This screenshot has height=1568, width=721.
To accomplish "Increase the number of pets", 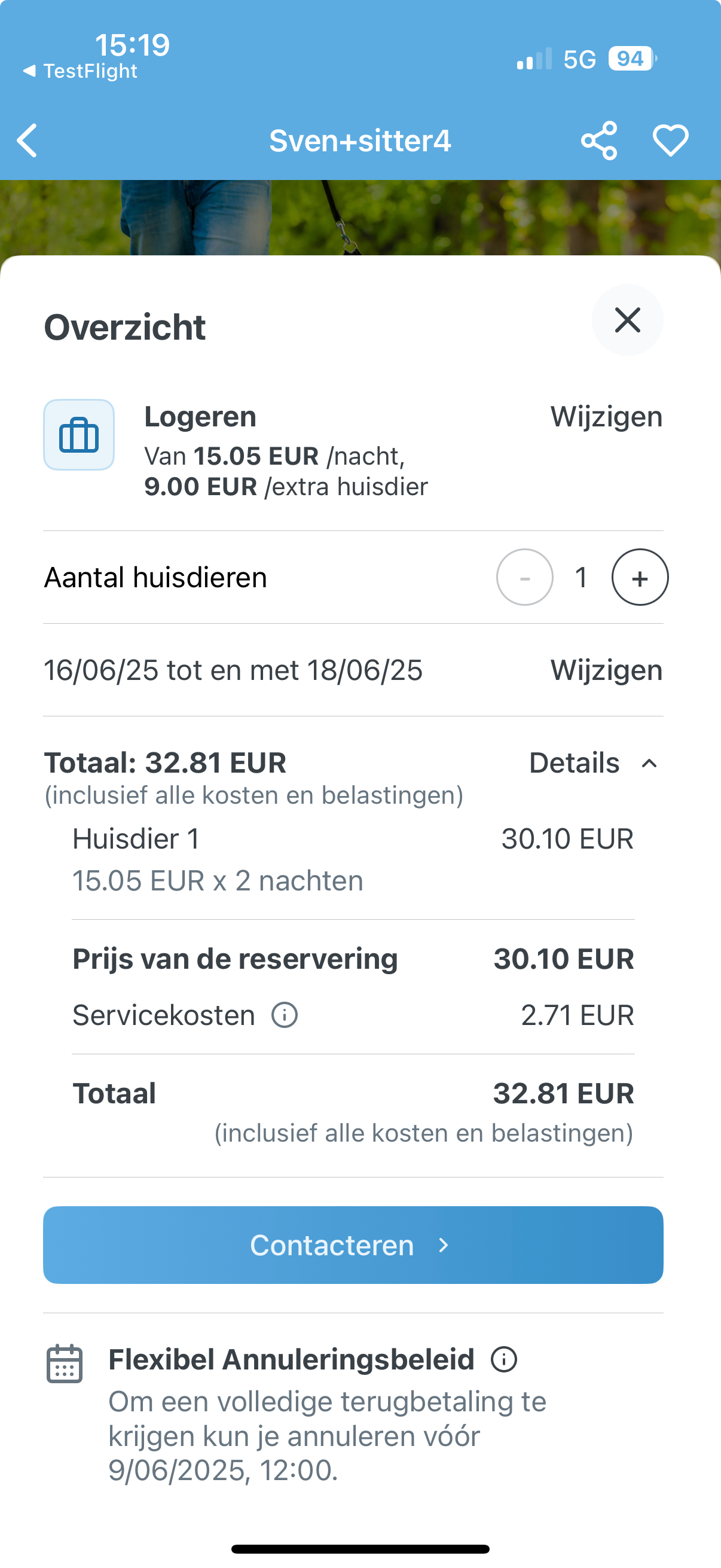I will 640,577.
